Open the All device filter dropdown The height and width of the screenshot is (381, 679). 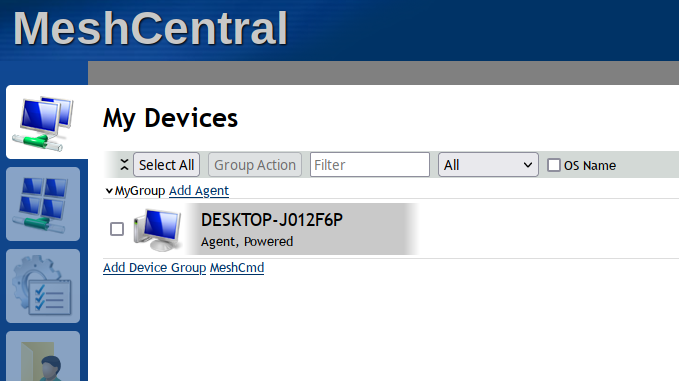tap(488, 165)
